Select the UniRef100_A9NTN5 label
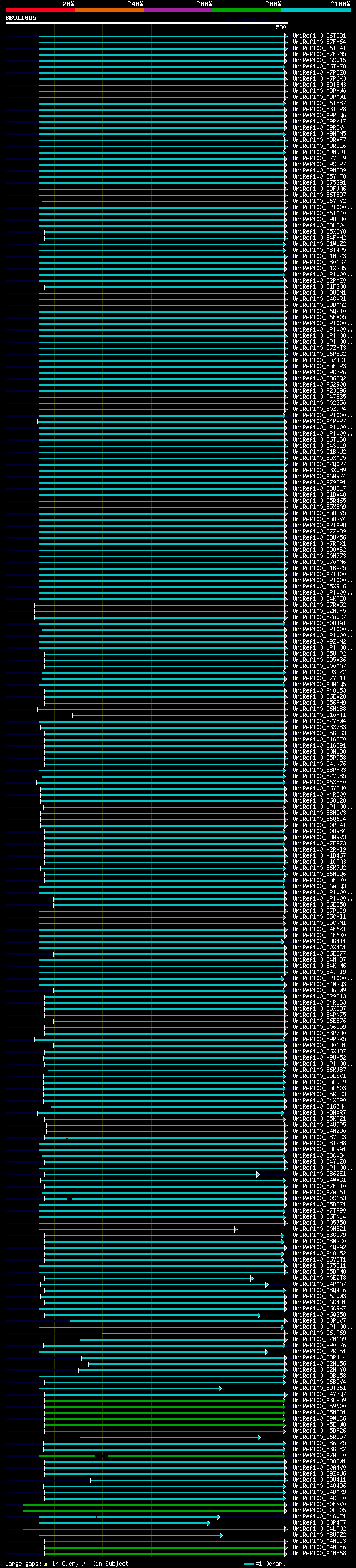356x1568 pixels. (x=319, y=134)
